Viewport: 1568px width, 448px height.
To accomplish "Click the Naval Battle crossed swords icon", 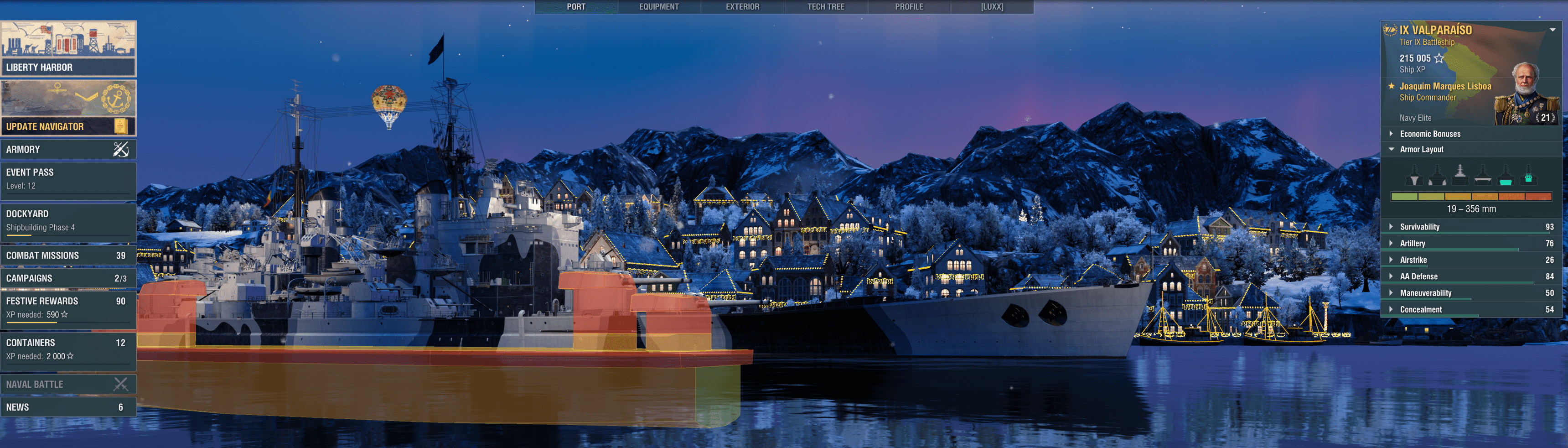I will coord(121,384).
